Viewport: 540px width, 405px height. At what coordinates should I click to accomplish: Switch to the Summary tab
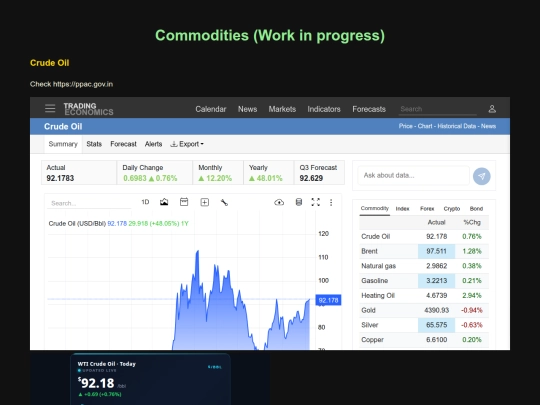point(63,144)
